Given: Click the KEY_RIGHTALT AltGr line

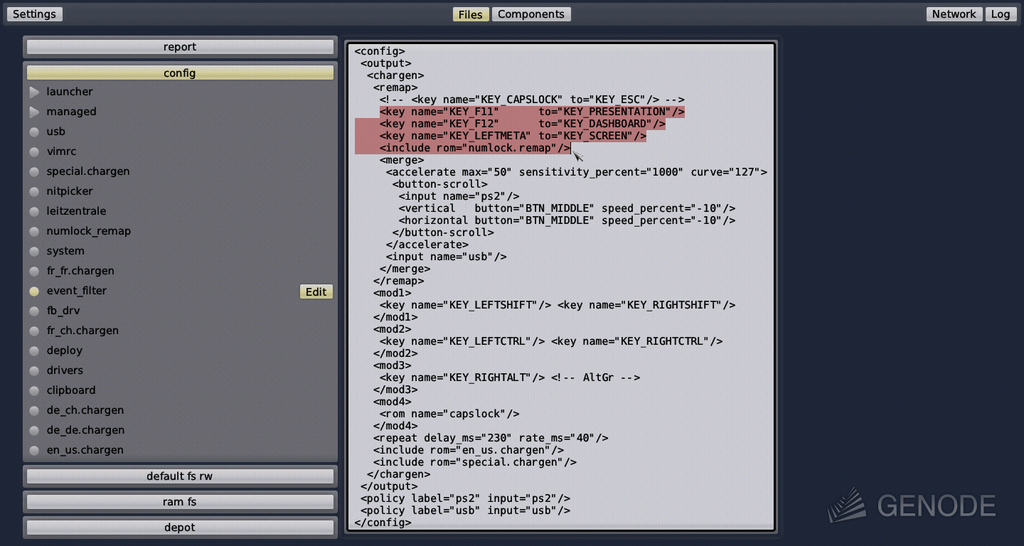Looking at the screenshot, I should pos(510,377).
